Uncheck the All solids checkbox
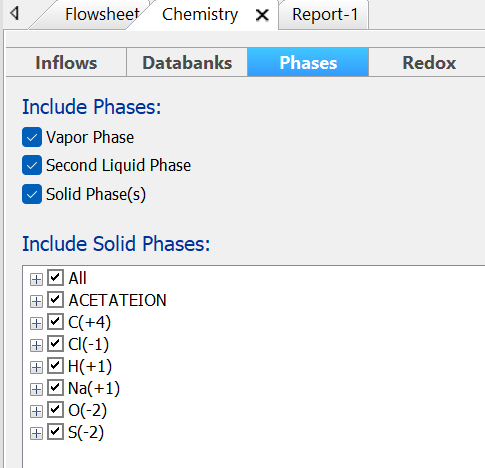Viewport: 485px width, 468px height. click(55, 278)
